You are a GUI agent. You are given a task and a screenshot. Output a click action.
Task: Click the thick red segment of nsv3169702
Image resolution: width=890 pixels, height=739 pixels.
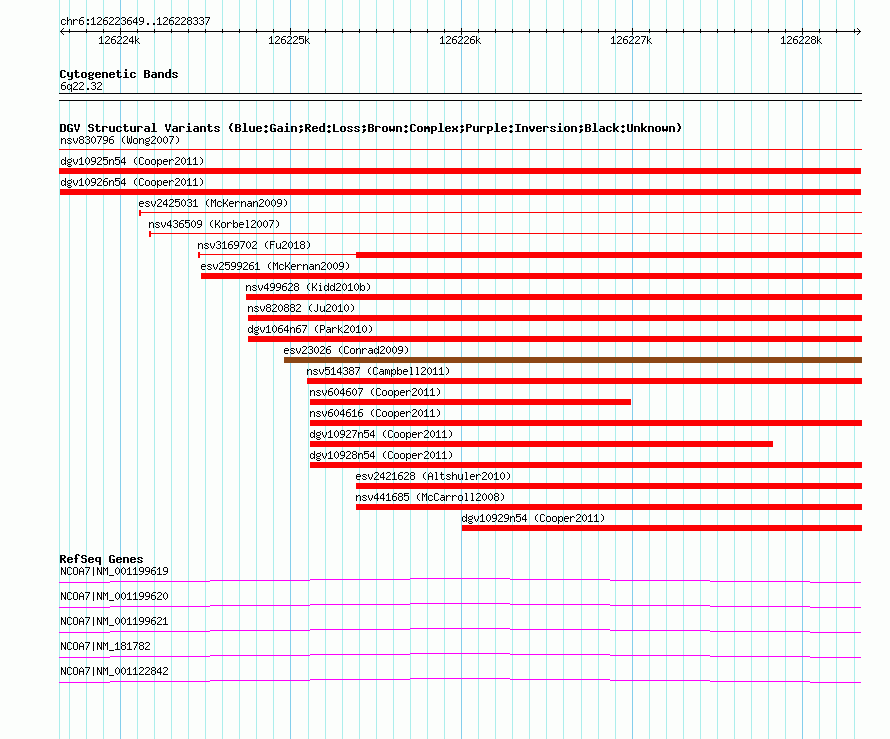point(608,255)
